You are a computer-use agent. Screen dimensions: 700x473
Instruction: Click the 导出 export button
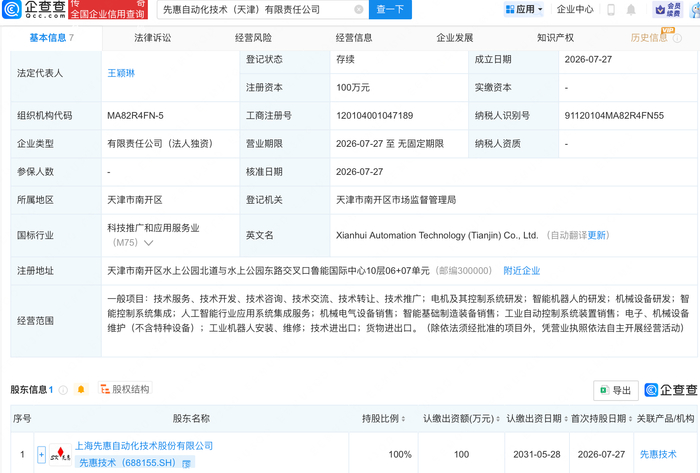(x=616, y=390)
